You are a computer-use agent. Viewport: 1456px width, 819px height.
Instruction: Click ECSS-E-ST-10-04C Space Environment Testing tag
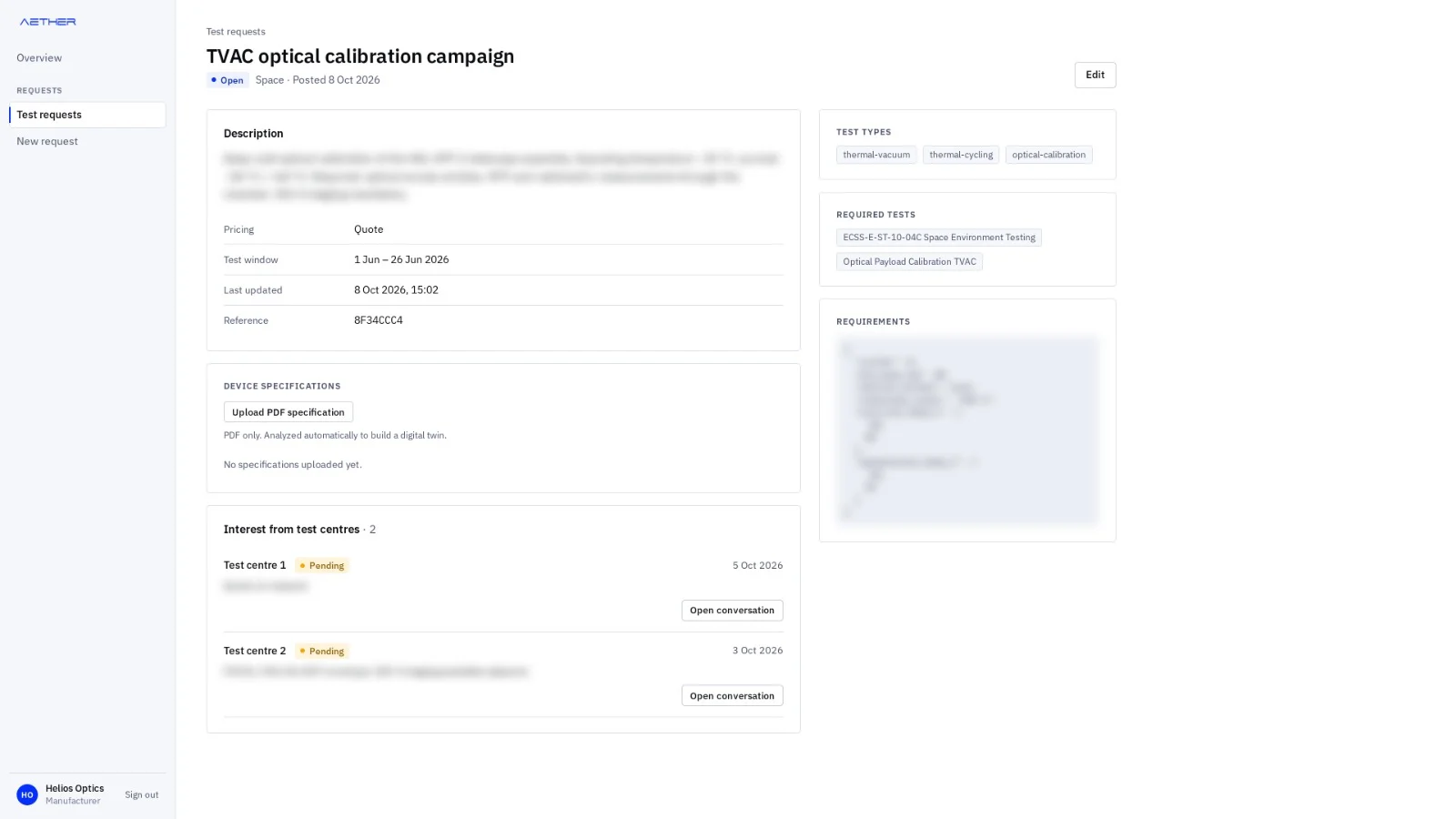pos(939,238)
